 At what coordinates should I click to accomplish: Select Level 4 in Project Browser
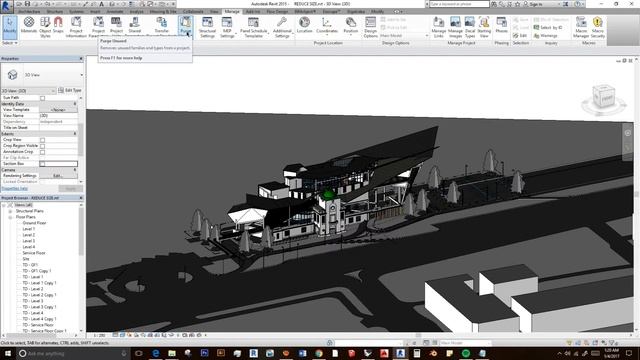click(29, 247)
